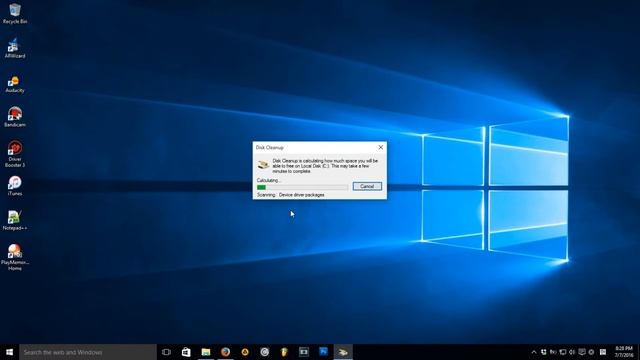The image size is (640, 360).
Task: Open the volume speaker tray icon
Action: click(572, 352)
